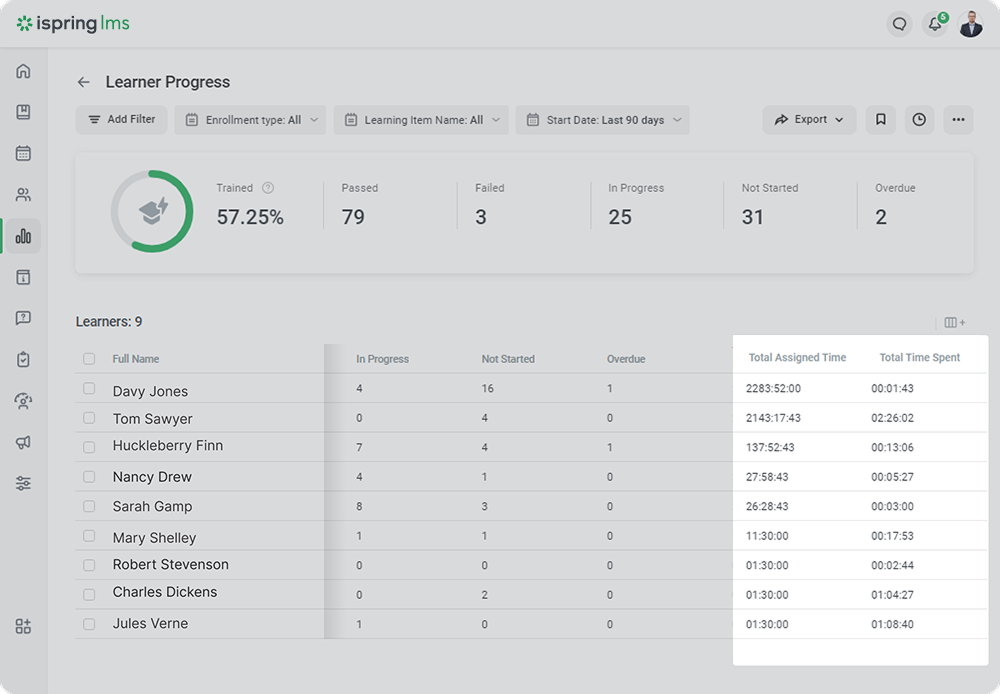The image size is (1000, 694).
Task: Go back using the arrow beside Learner Progress
Action: (84, 82)
